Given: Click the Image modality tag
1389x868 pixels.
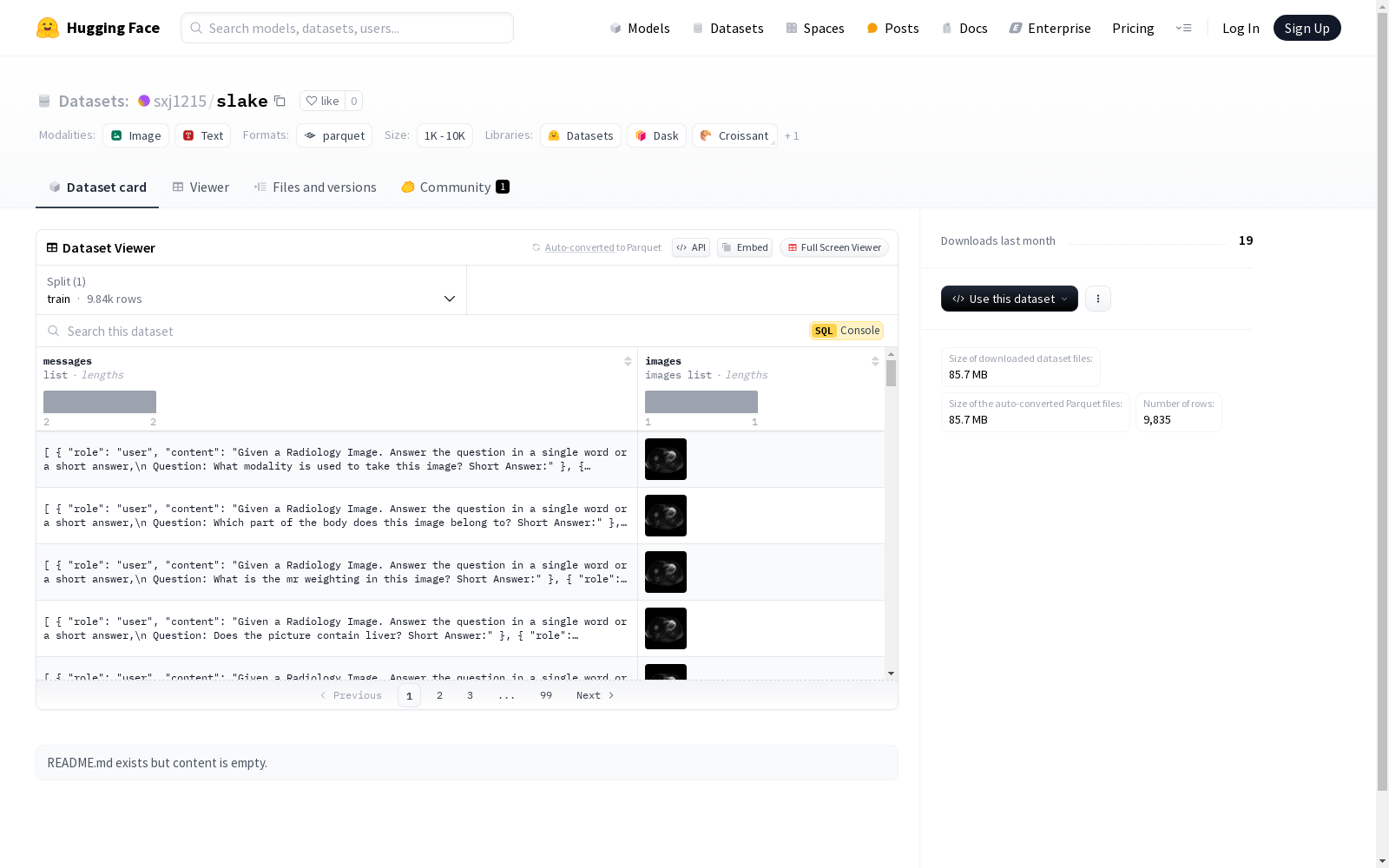Looking at the screenshot, I should [x=135, y=135].
